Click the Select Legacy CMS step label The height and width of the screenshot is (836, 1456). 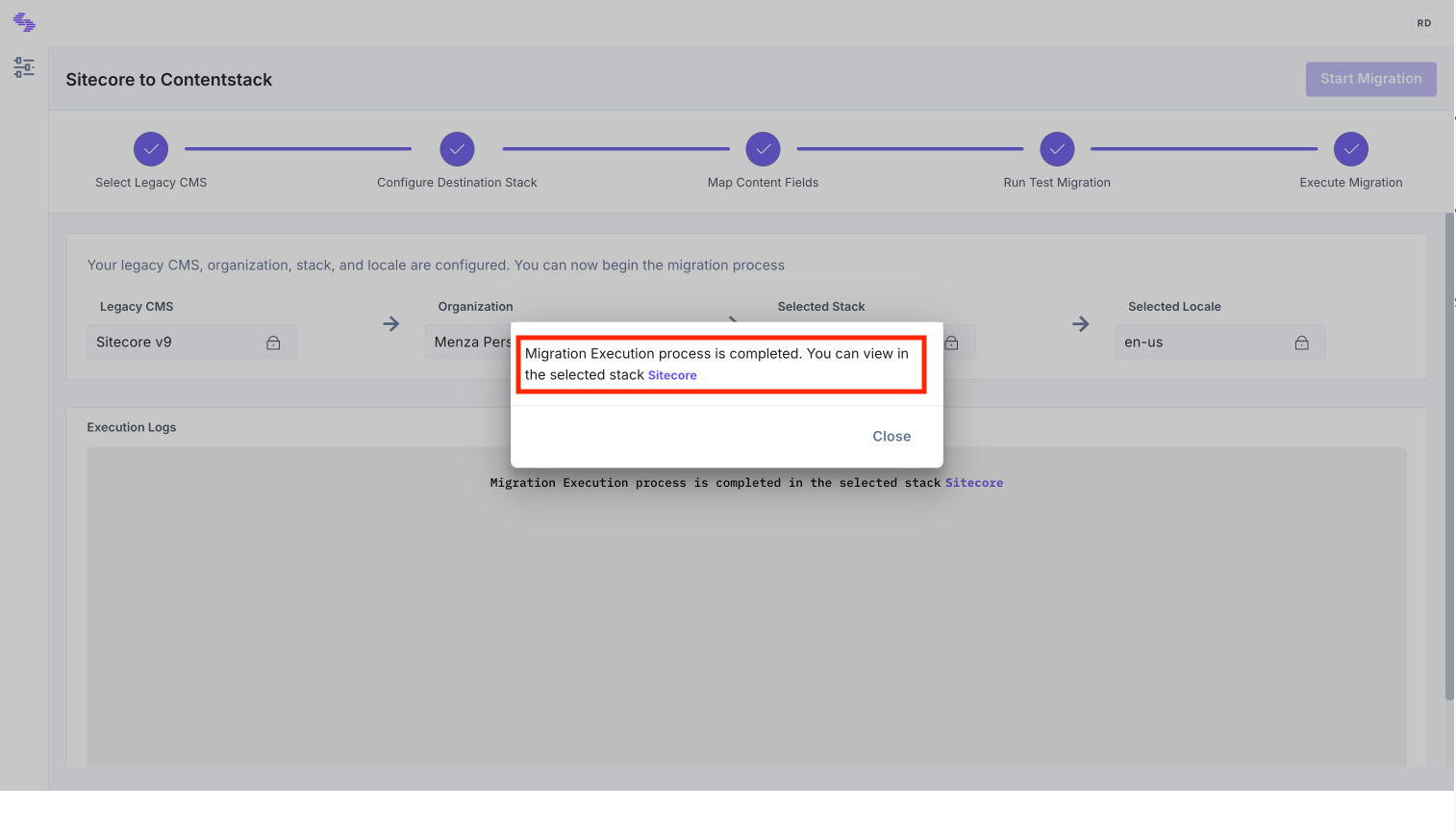point(151,183)
